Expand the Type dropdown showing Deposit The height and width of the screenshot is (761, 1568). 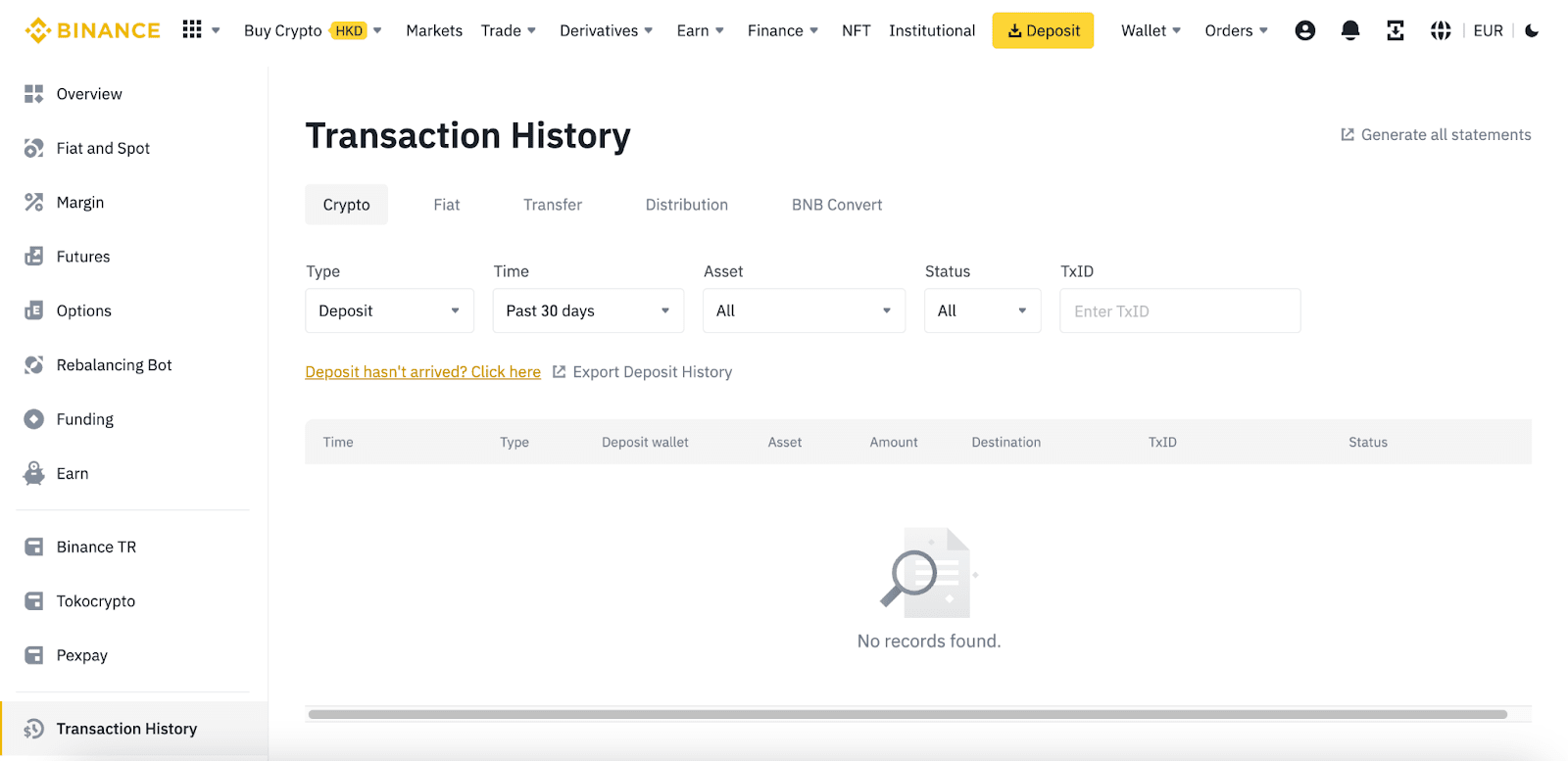point(389,310)
